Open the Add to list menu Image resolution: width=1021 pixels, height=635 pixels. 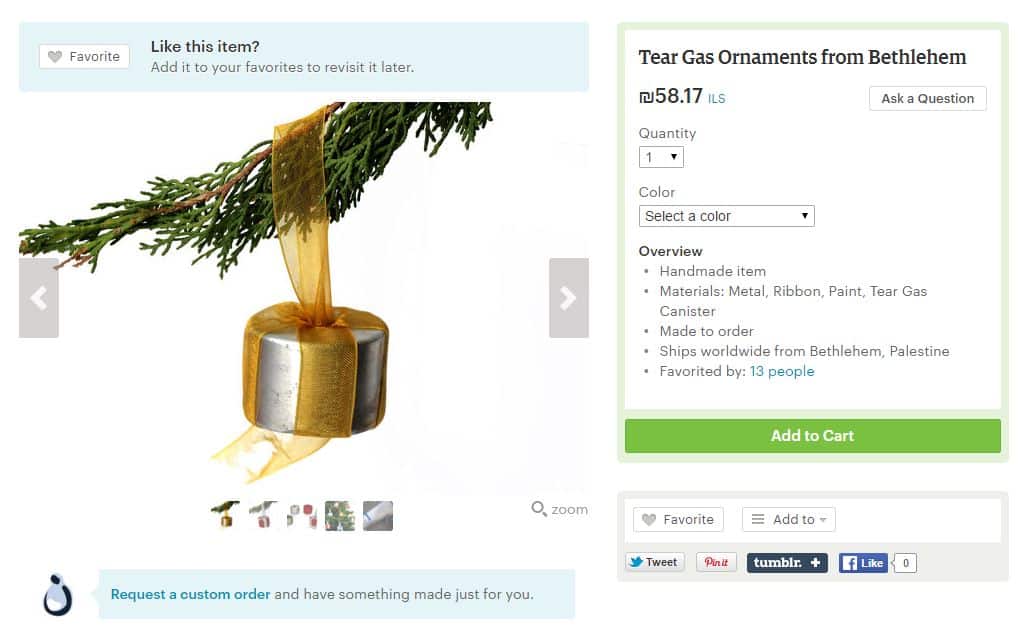pos(789,520)
